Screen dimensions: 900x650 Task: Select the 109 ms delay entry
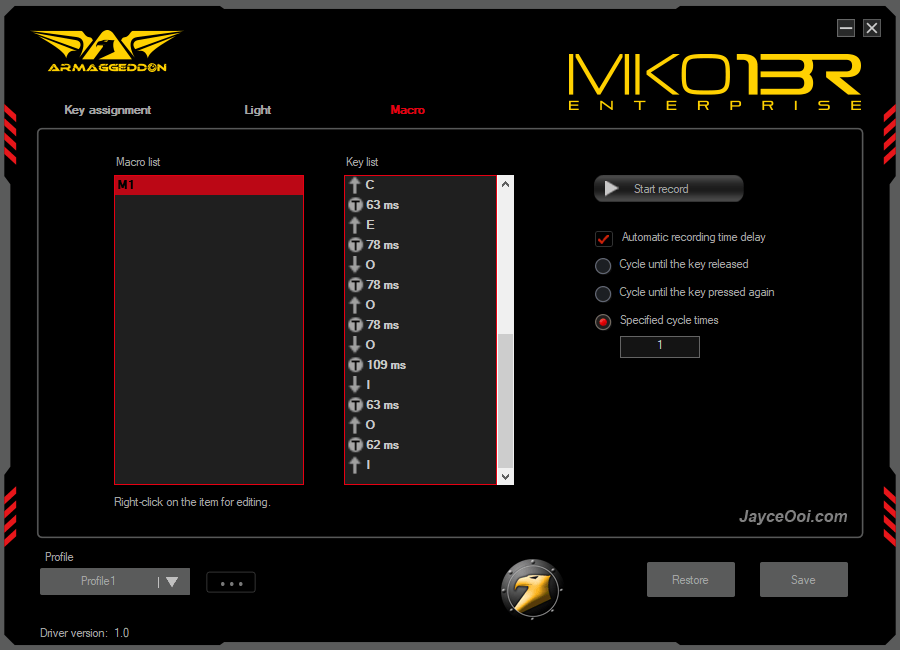point(420,365)
